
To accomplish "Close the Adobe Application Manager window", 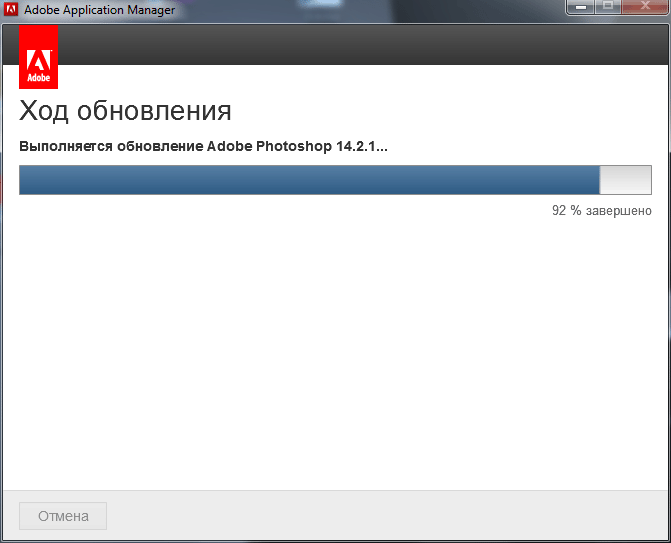I will click(x=645, y=7).
